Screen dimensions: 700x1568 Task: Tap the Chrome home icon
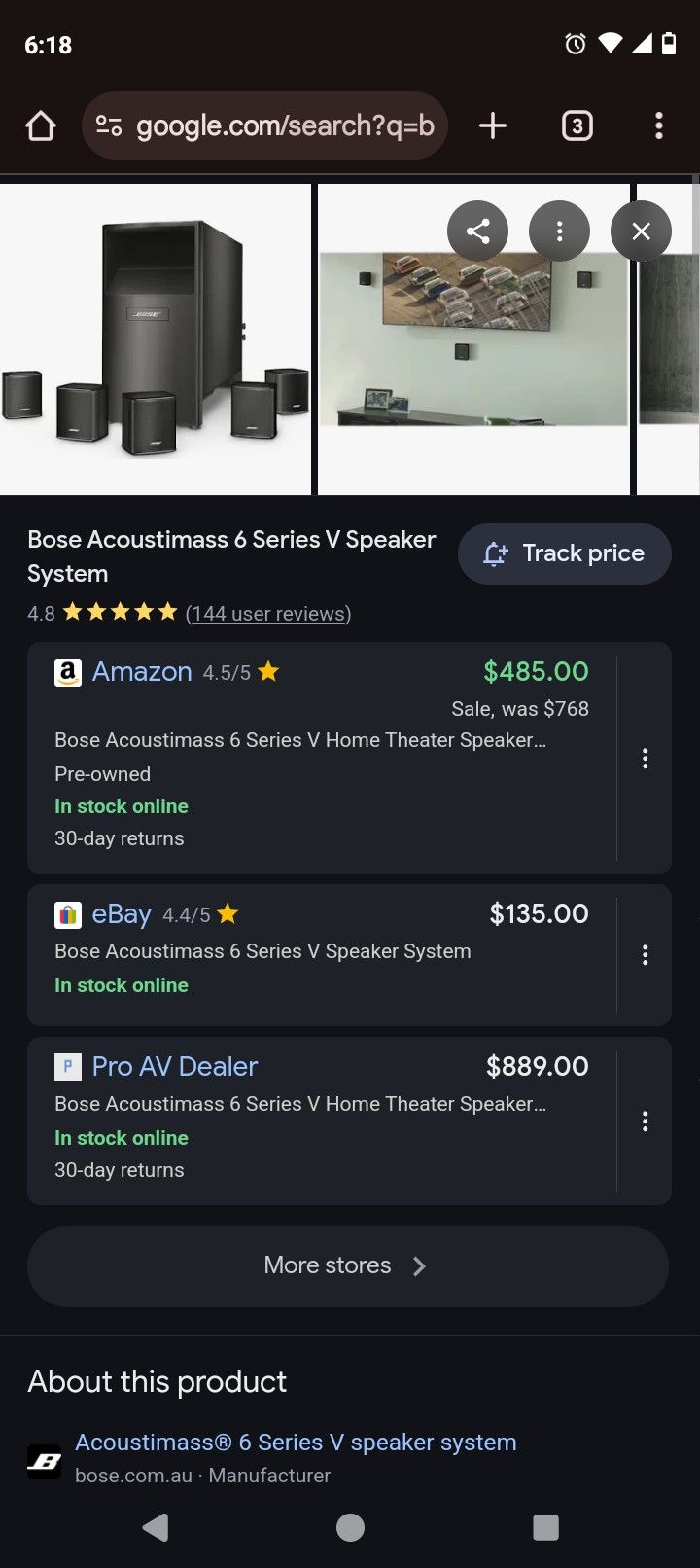pos(41,125)
